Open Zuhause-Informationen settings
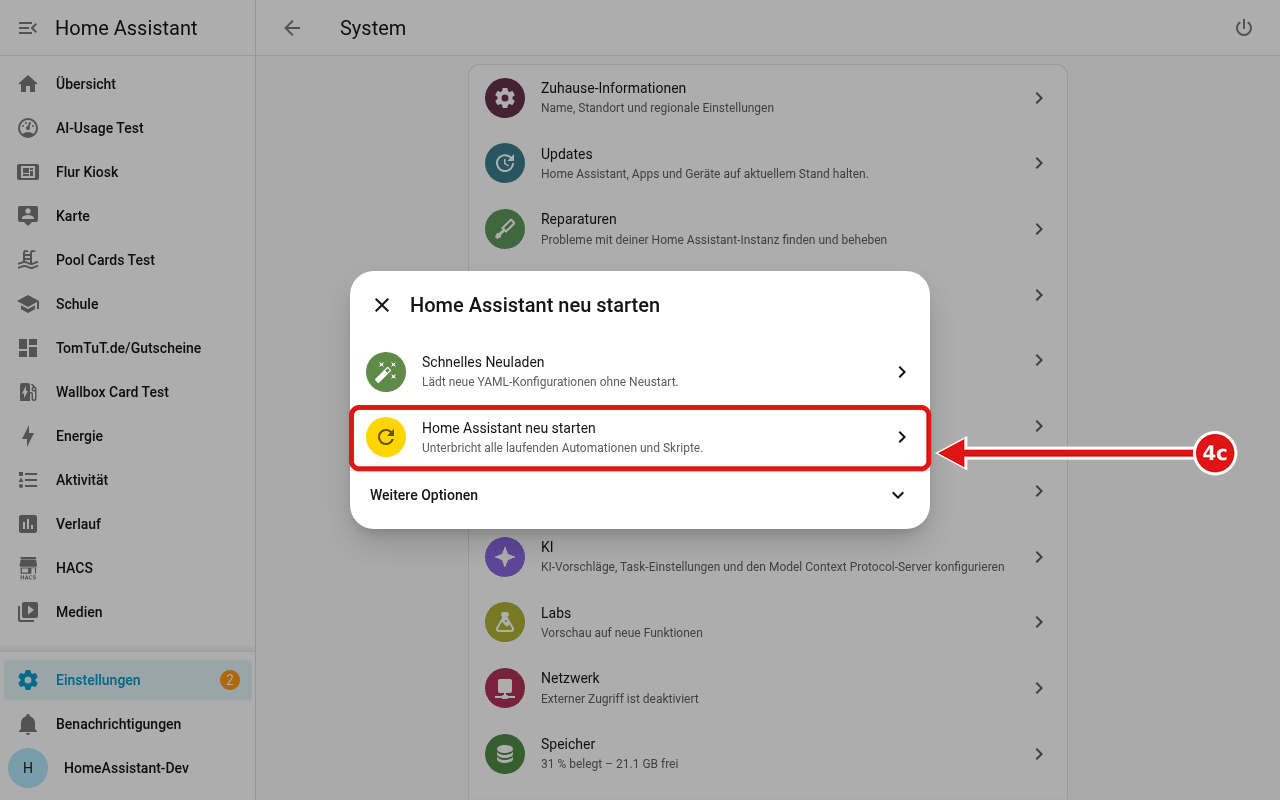 pyautogui.click(x=768, y=98)
